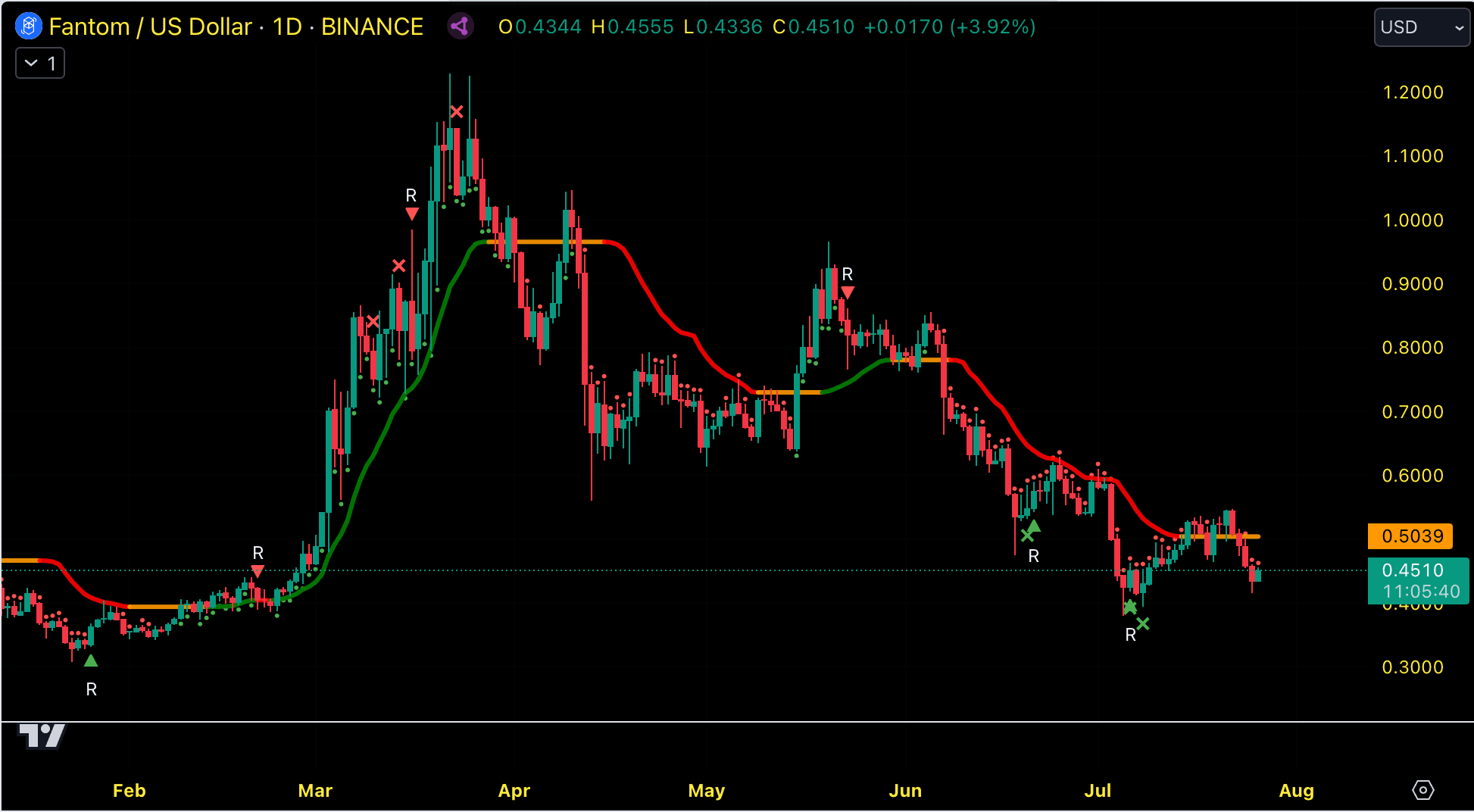
Task: Click the Fantom coin logo icon
Action: 29,27
